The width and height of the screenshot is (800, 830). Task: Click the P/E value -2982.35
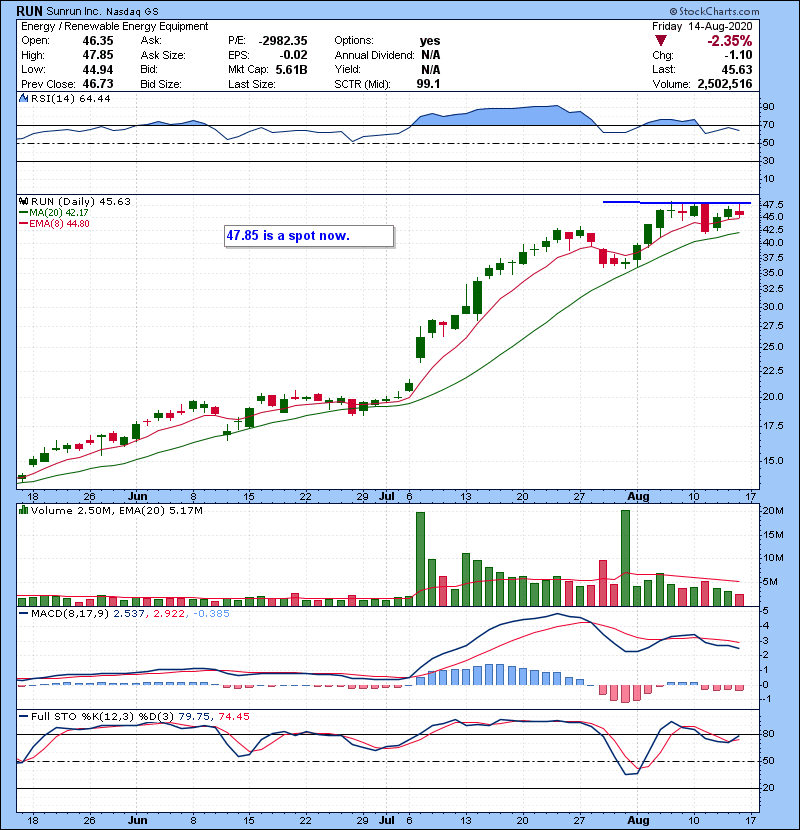point(283,41)
